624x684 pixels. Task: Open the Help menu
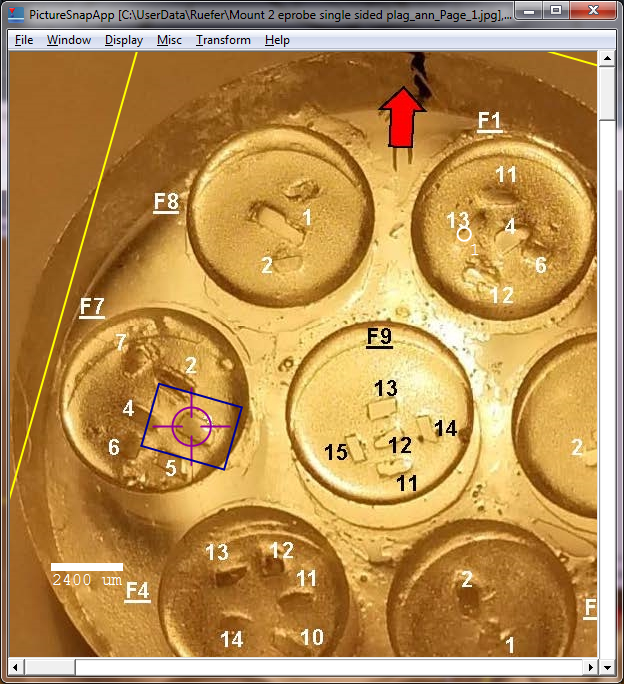(x=278, y=40)
